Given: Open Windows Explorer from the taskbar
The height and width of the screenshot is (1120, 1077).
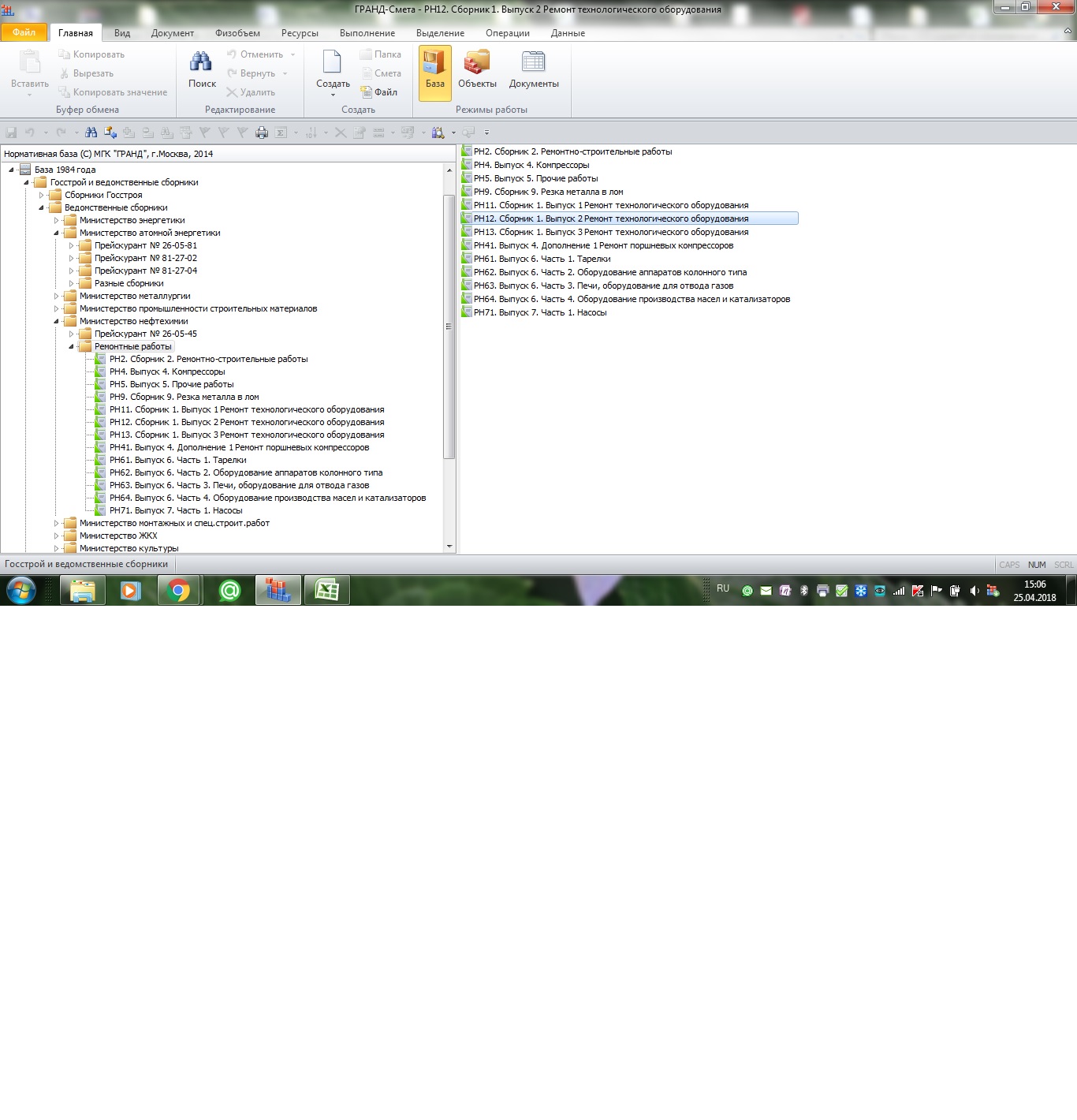Looking at the screenshot, I should pos(83,590).
